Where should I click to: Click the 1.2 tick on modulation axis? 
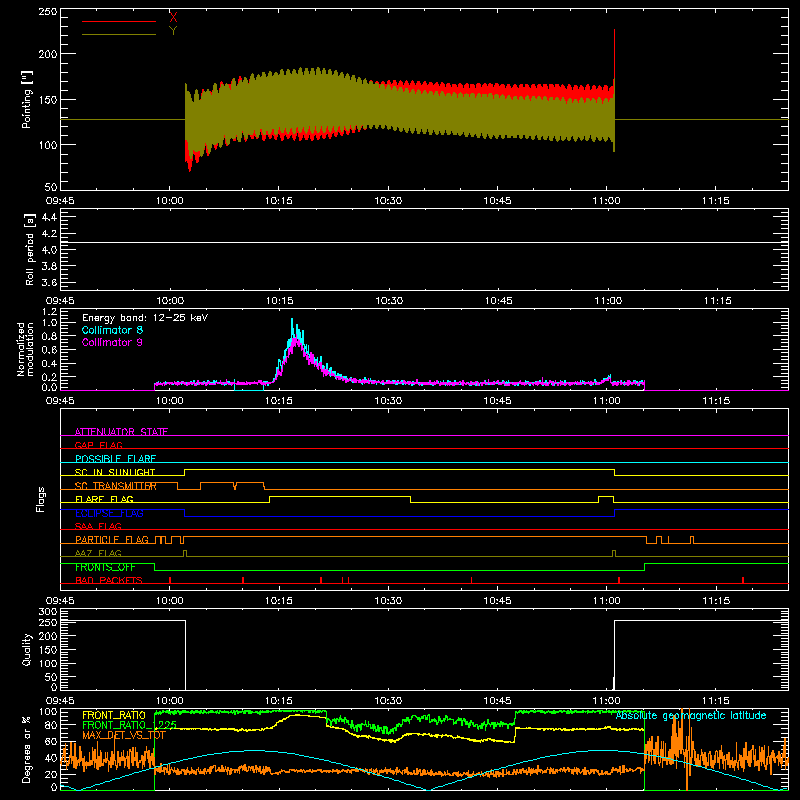[x=49, y=311]
